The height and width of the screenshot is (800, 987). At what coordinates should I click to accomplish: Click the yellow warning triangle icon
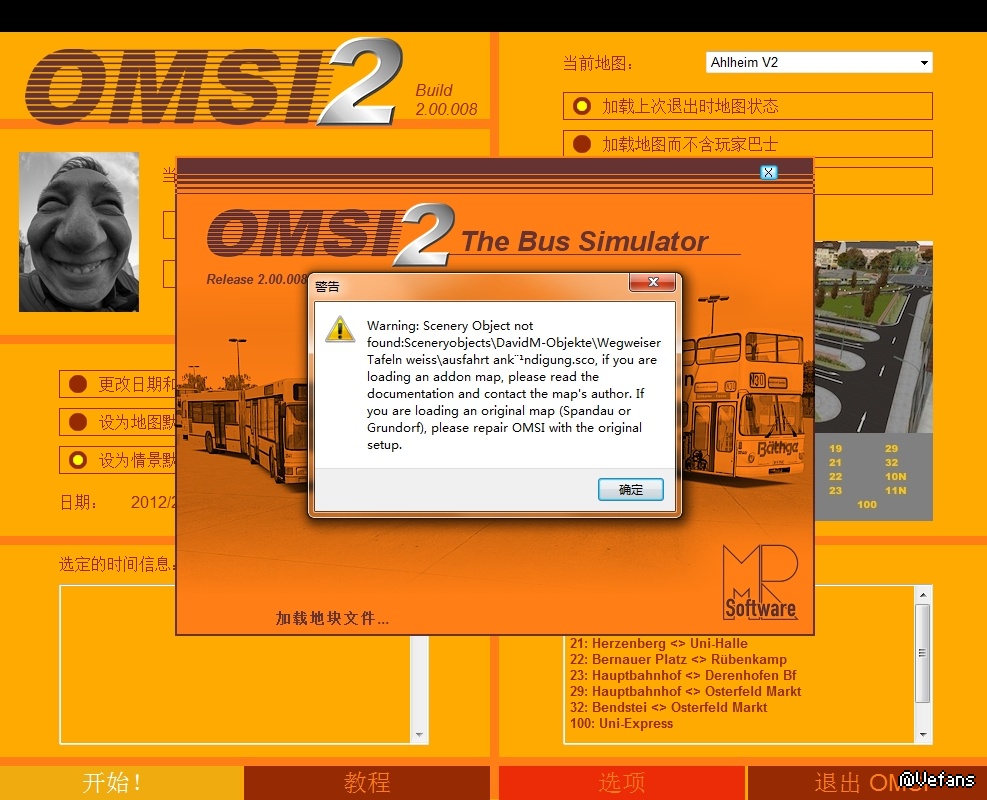(340, 329)
